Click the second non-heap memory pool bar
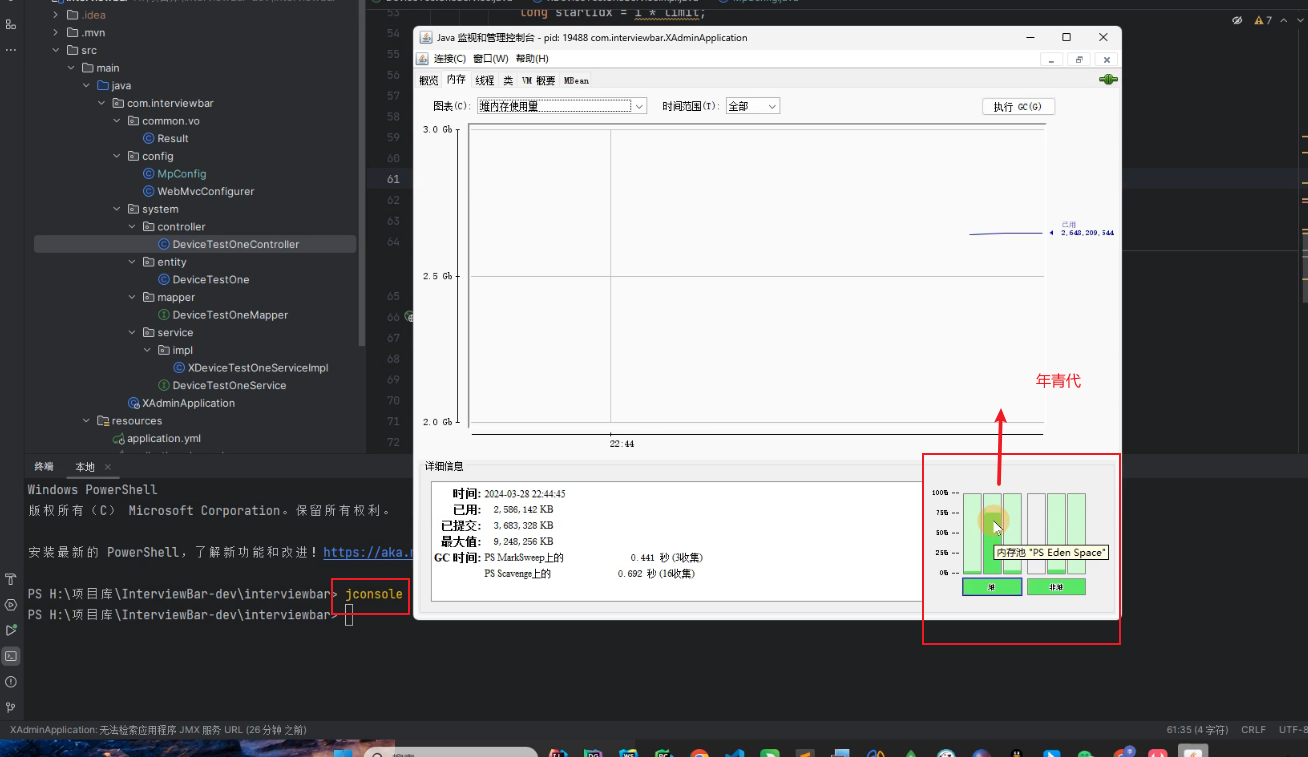 (x=1056, y=533)
